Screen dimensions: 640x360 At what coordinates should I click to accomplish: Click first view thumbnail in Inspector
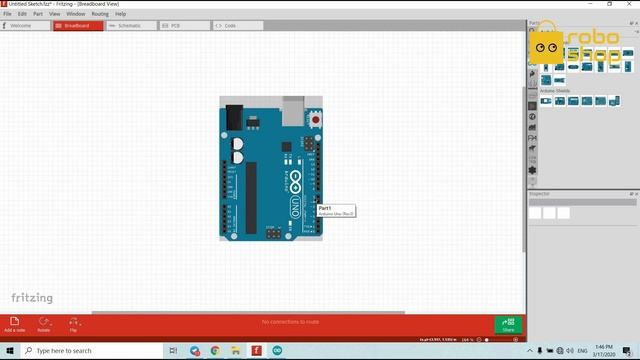(535, 213)
